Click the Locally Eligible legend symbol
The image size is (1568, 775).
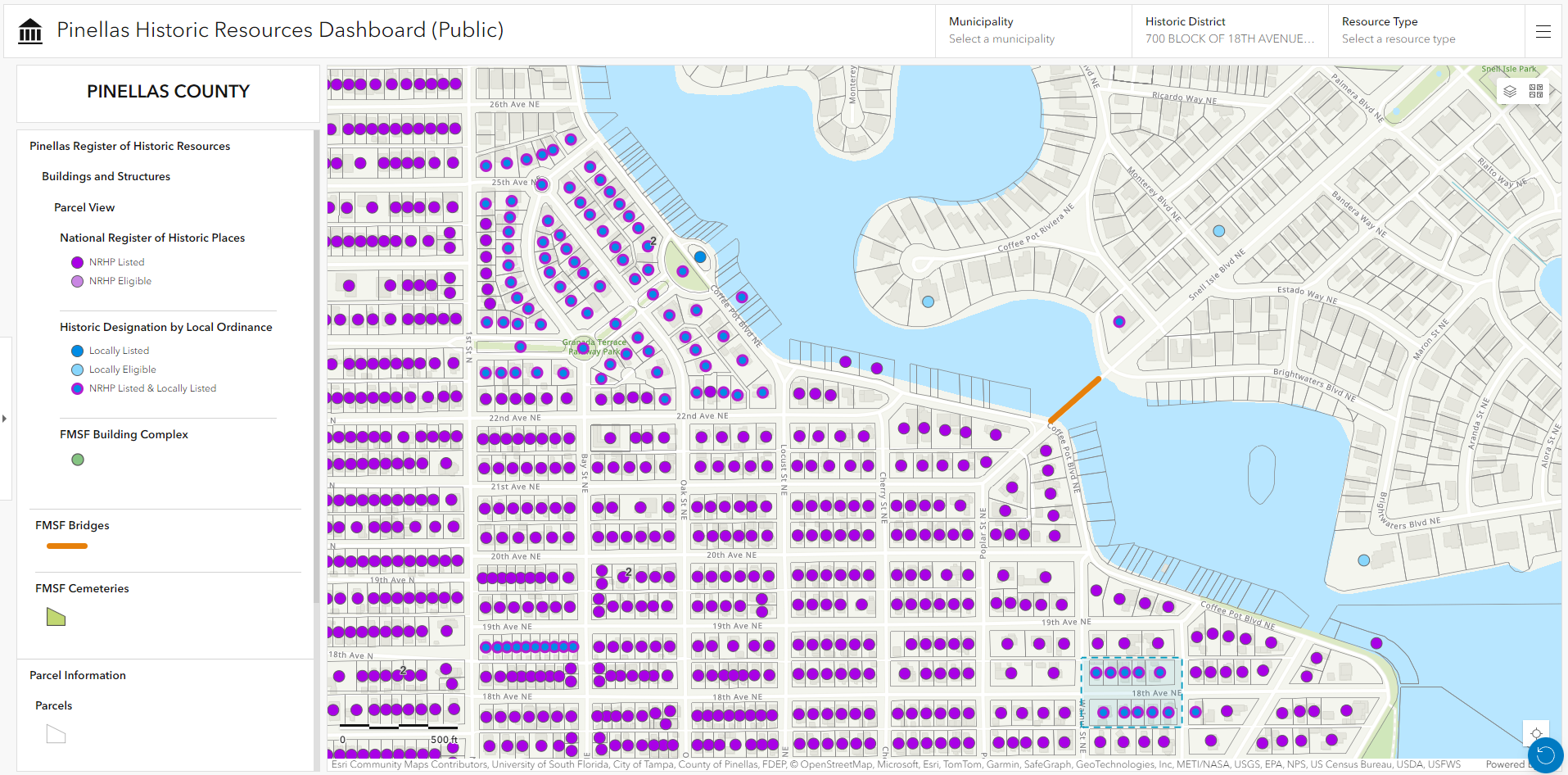click(78, 369)
